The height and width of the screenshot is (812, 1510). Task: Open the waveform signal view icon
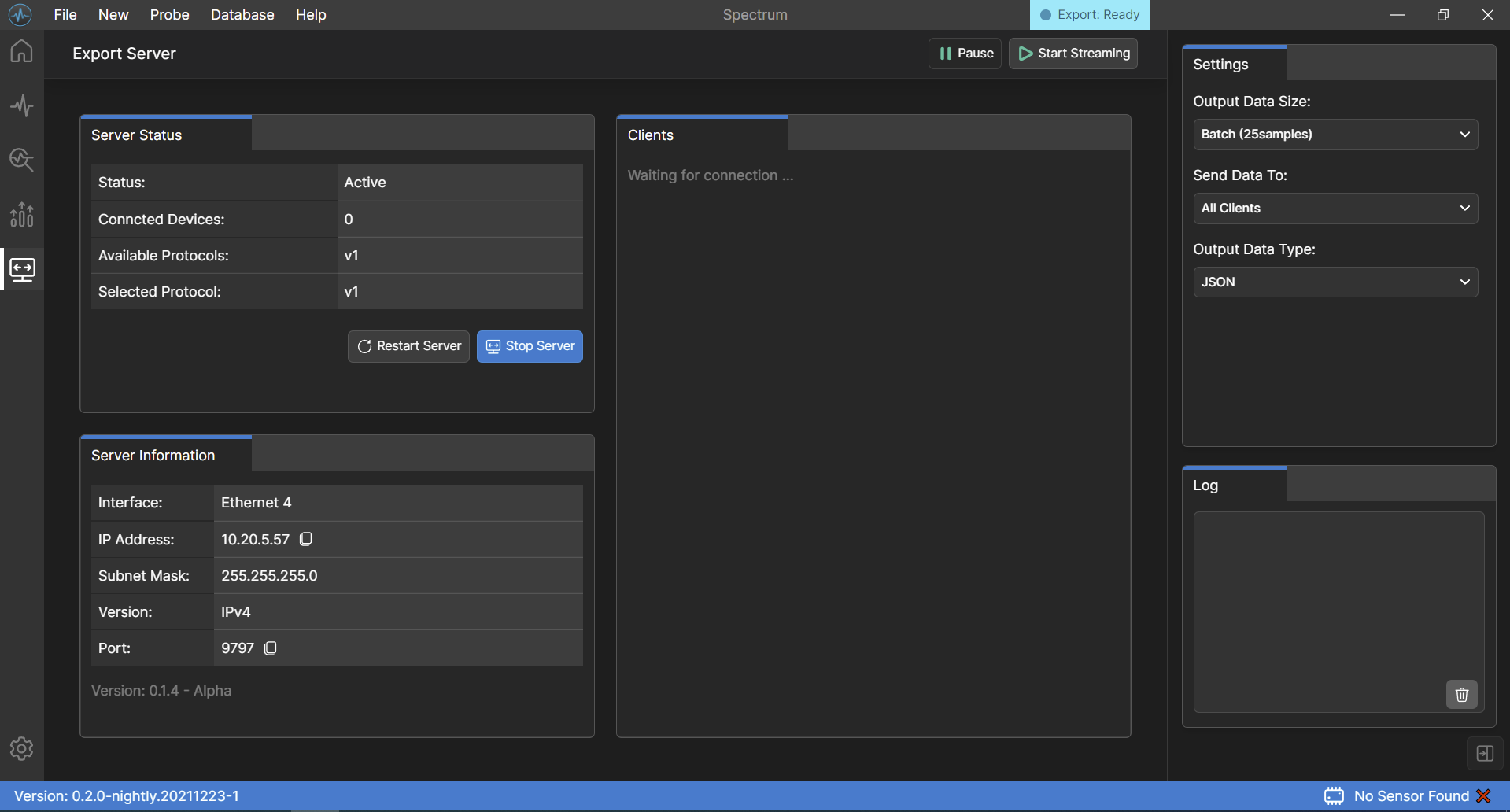[21, 105]
